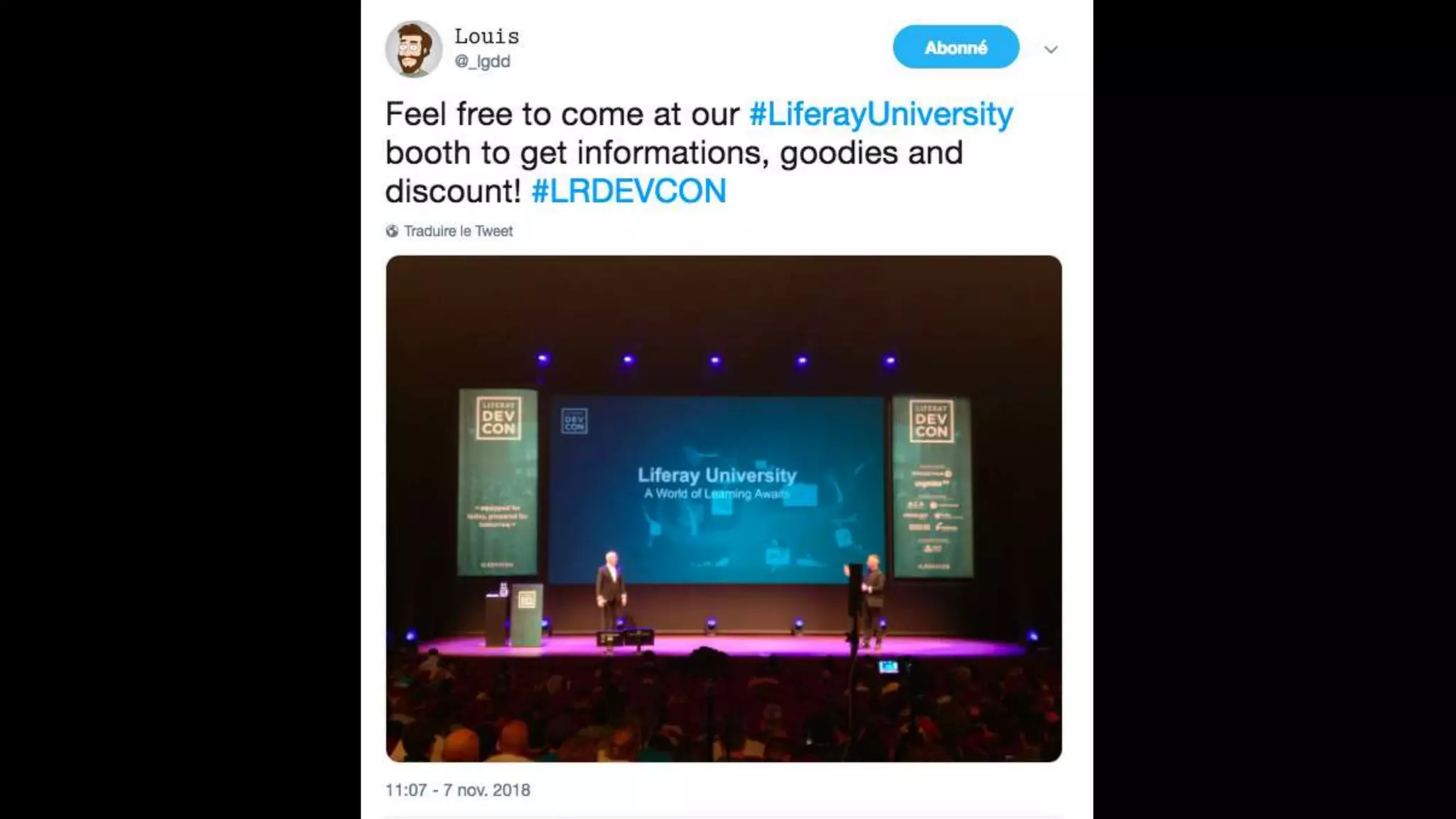Screen dimensions: 1456x819
Task: Click Traduire le Tweet link
Action: (x=458, y=231)
